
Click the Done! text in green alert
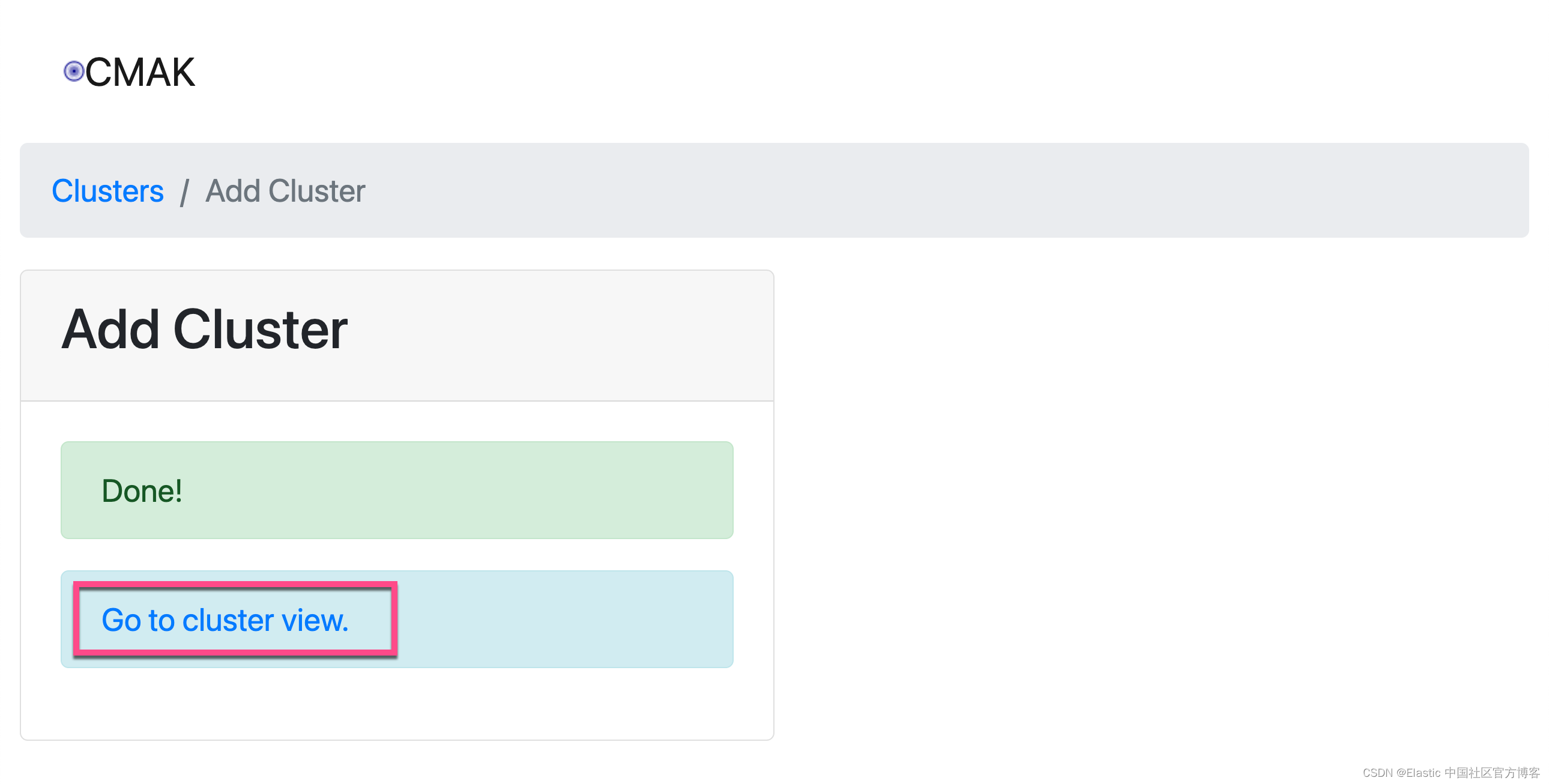pyautogui.click(x=142, y=490)
